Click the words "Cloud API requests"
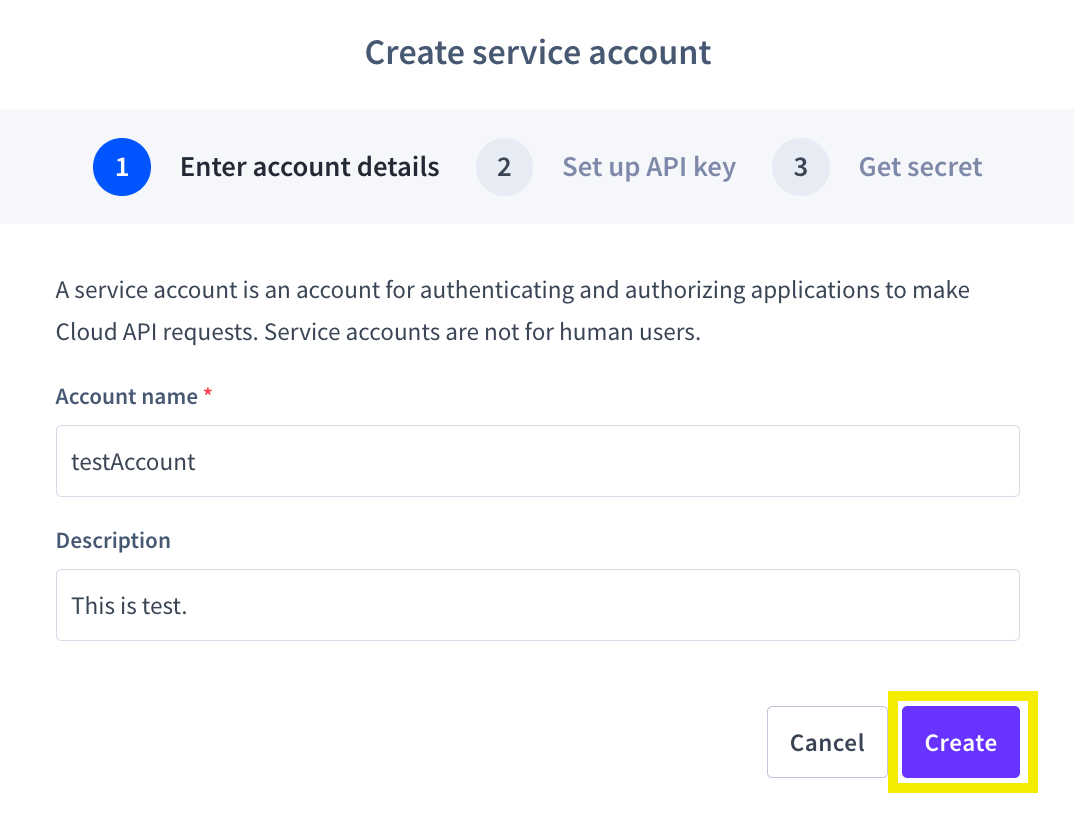 [x=155, y=333]
